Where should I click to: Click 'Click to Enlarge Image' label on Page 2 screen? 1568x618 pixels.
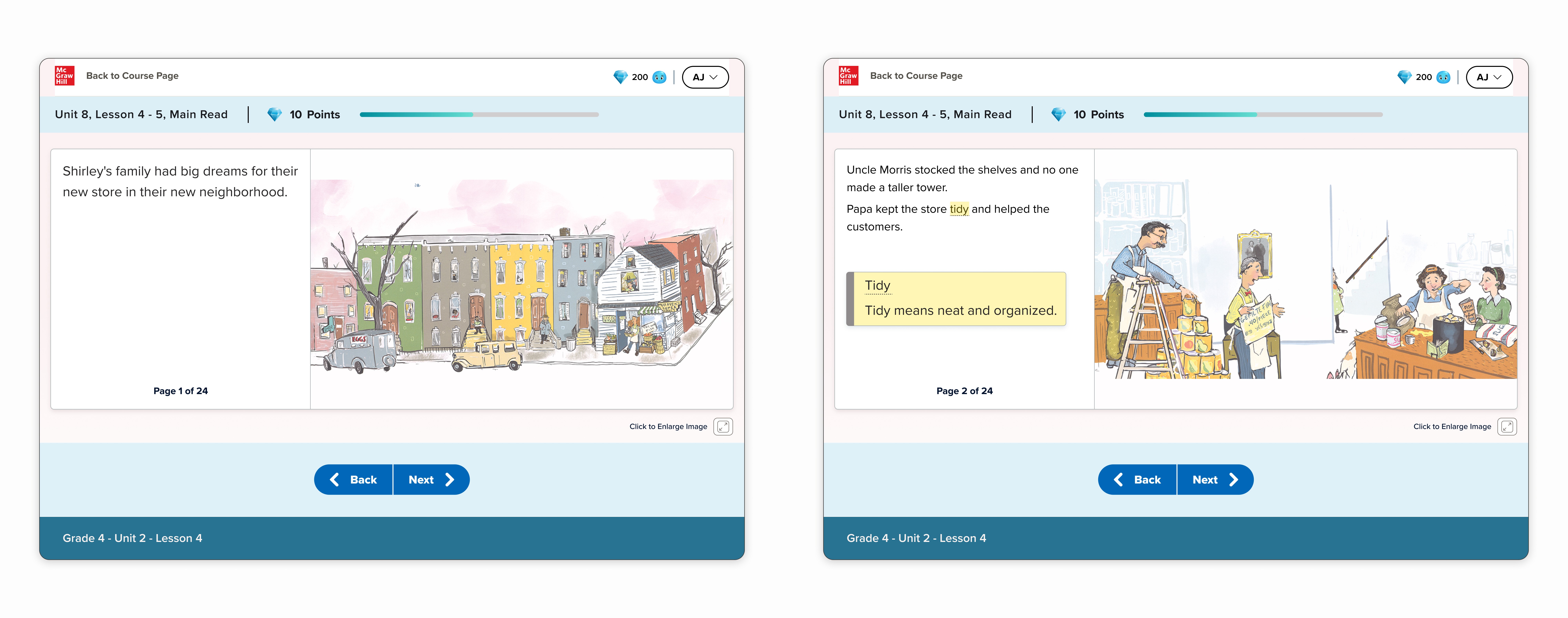1452,427
